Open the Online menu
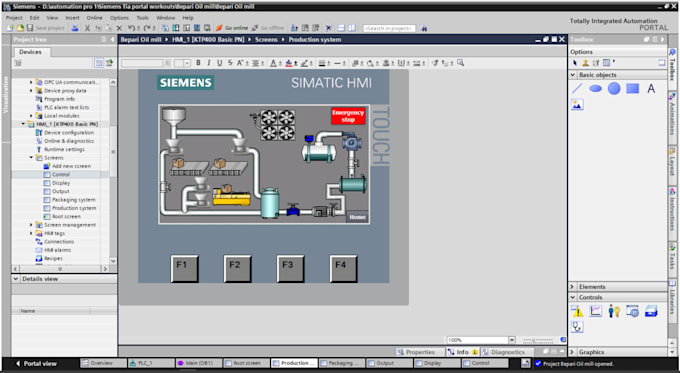Viewport: 680px width, 373px height. click(x=94, y=18)
